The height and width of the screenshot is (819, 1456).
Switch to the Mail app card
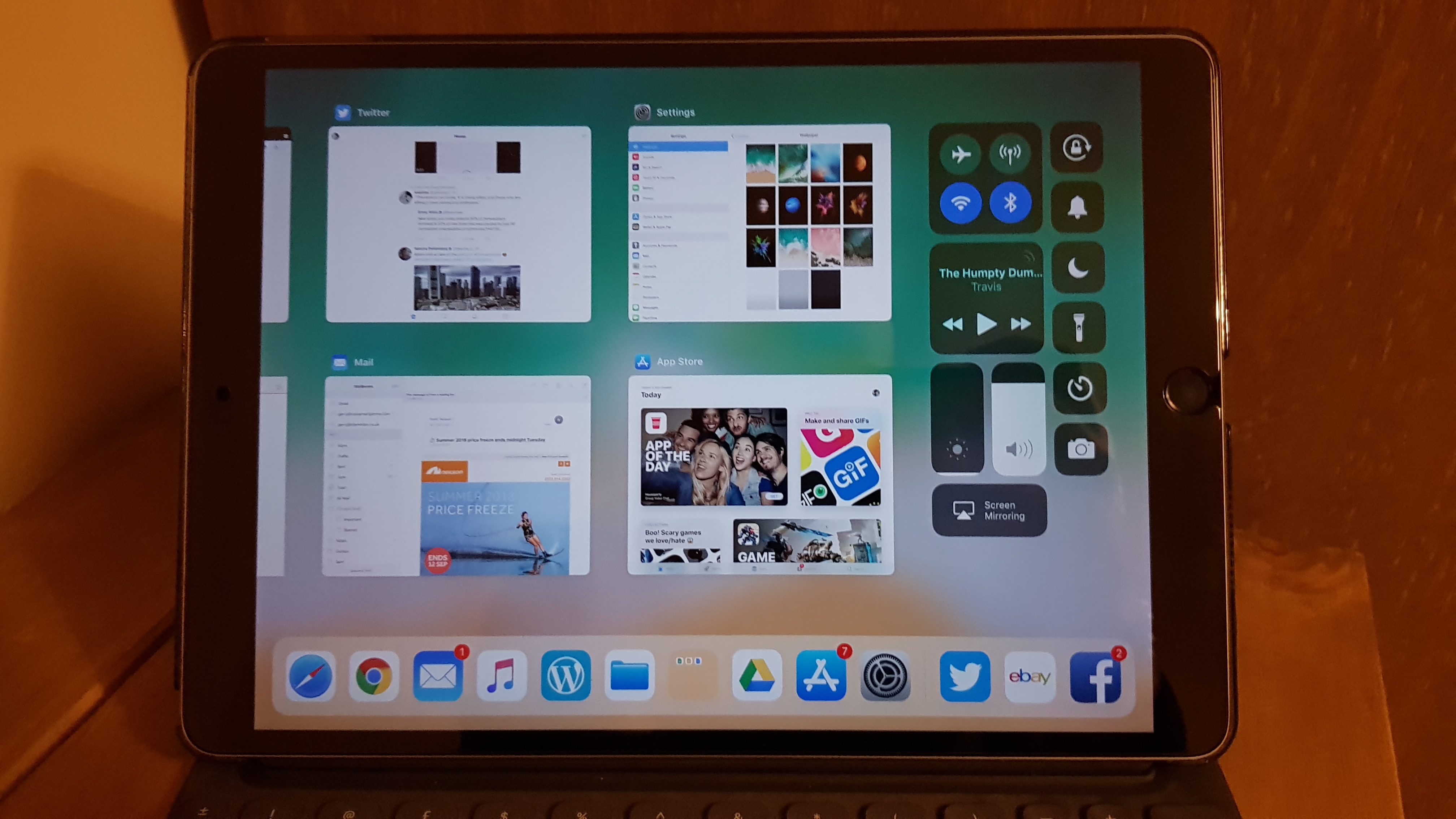pyautogui.click(x=456, y=476)
